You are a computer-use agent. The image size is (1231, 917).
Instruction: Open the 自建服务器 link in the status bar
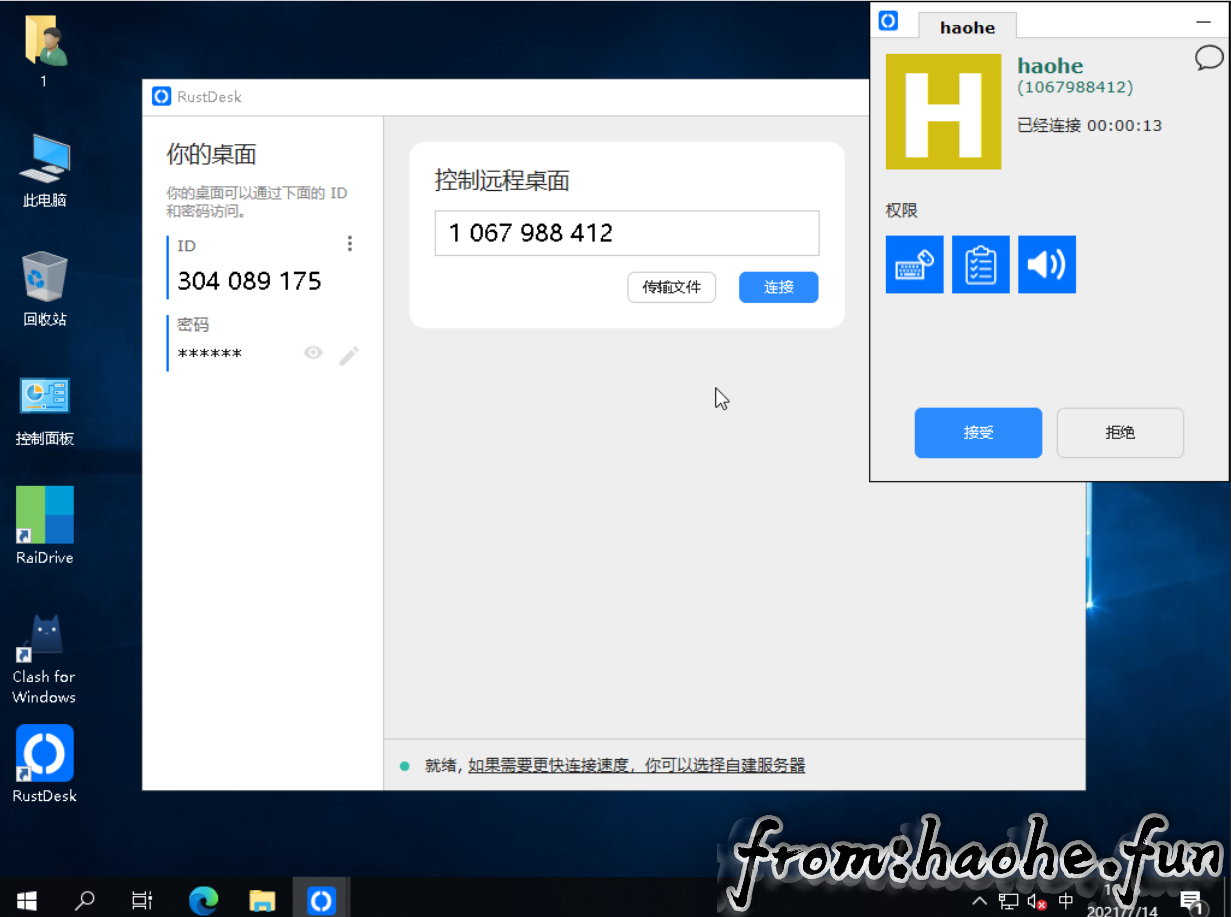636,765
